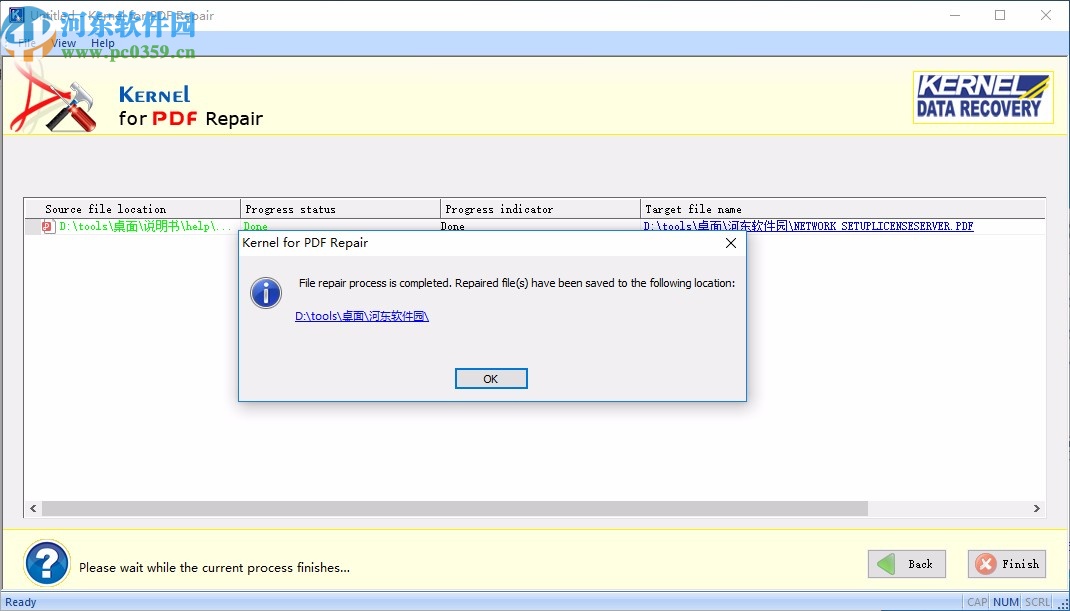Toggle NUM lock indicator on status bar
This screenshot has width=1070, height=611.
point(1005,601)
